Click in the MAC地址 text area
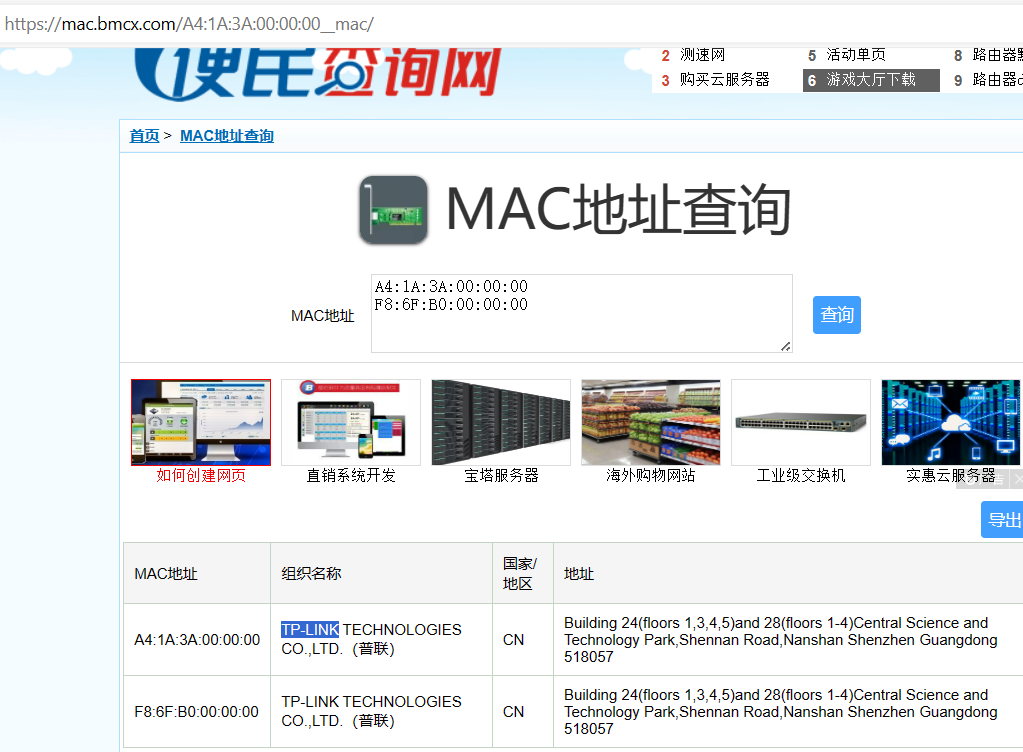Screen dimensions: 1023x752 (581, 314)
